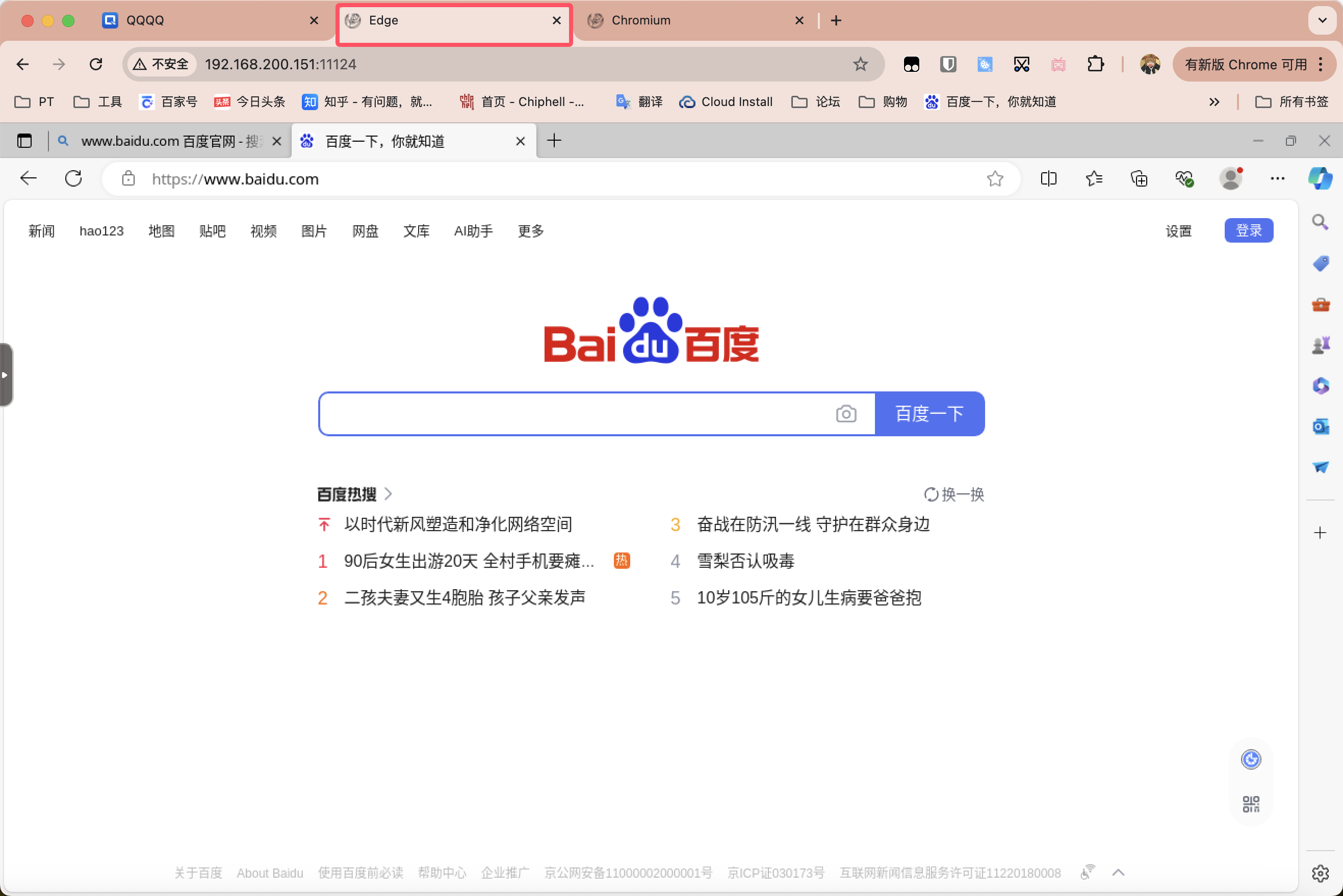Open 二孩夫妻又生4胞胎 hot item
This screenshot has width=1343, height=896.
pos(464,598)
